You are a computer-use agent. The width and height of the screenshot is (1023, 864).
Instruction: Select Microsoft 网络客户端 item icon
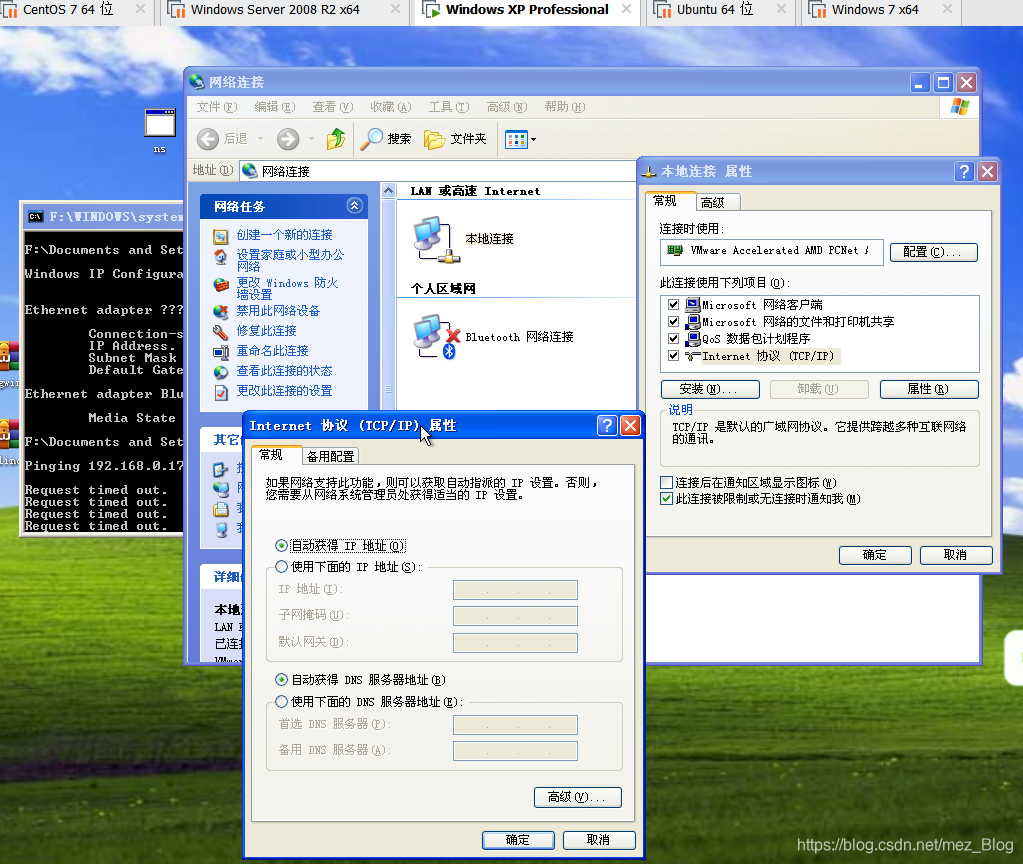pos(692,304)
